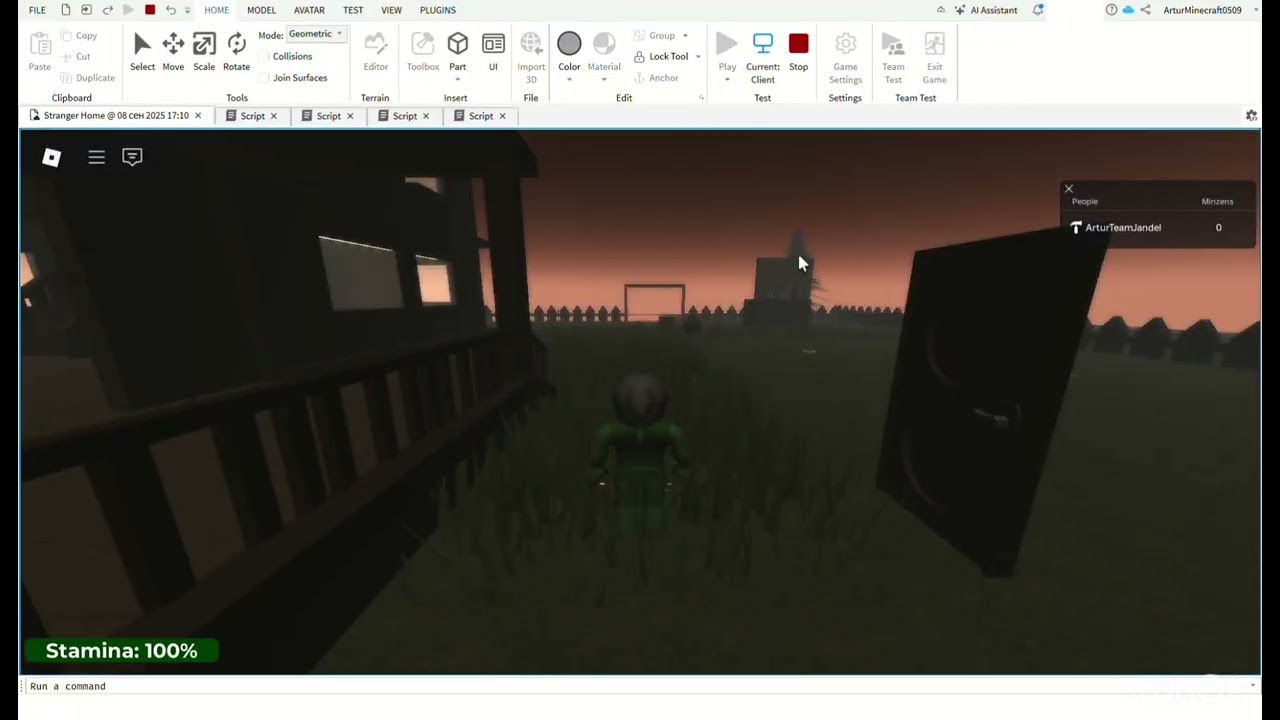Click the Duplicate button

click(88, 78)
